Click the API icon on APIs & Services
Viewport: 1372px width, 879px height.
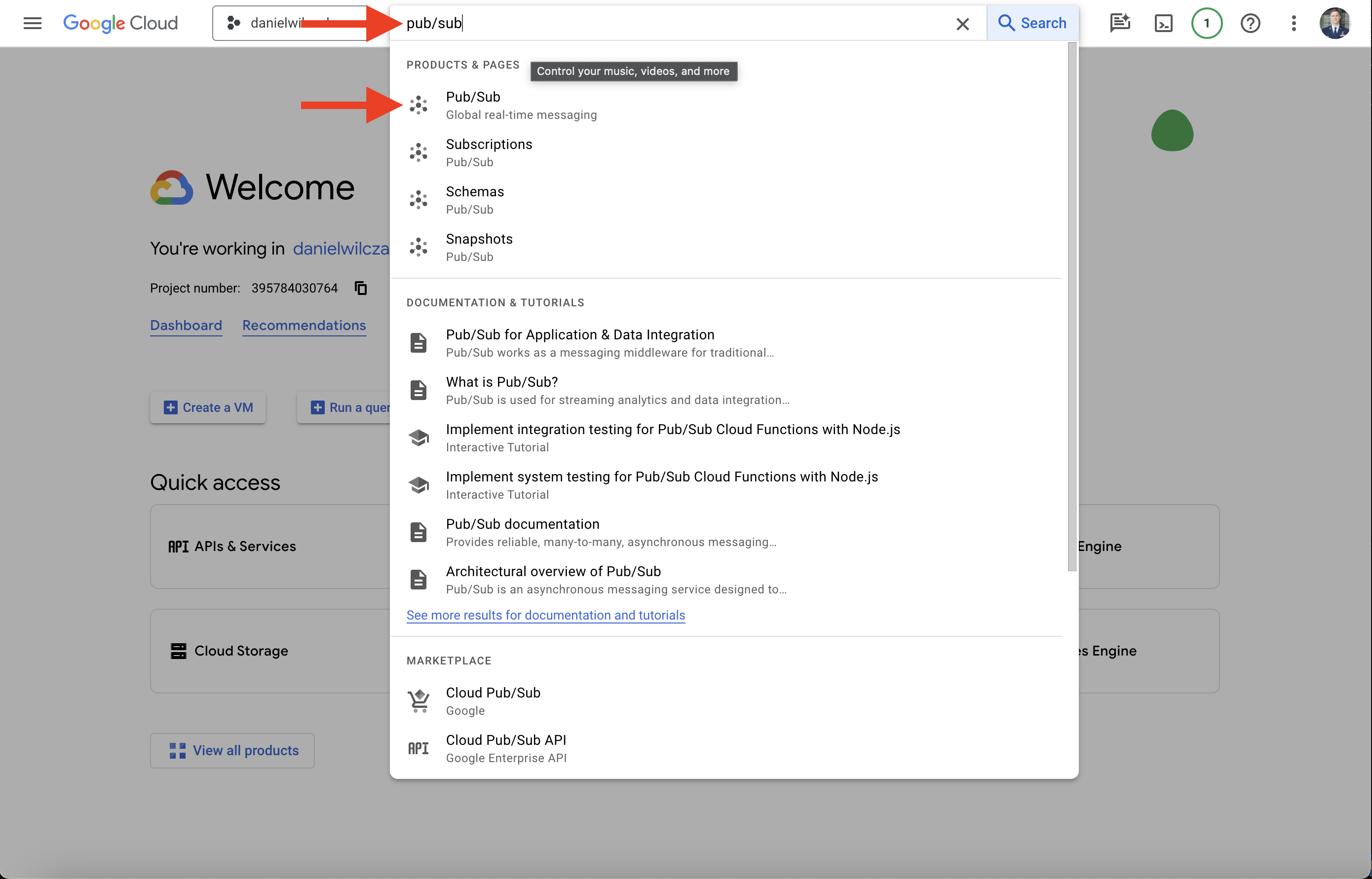(178, 547)
